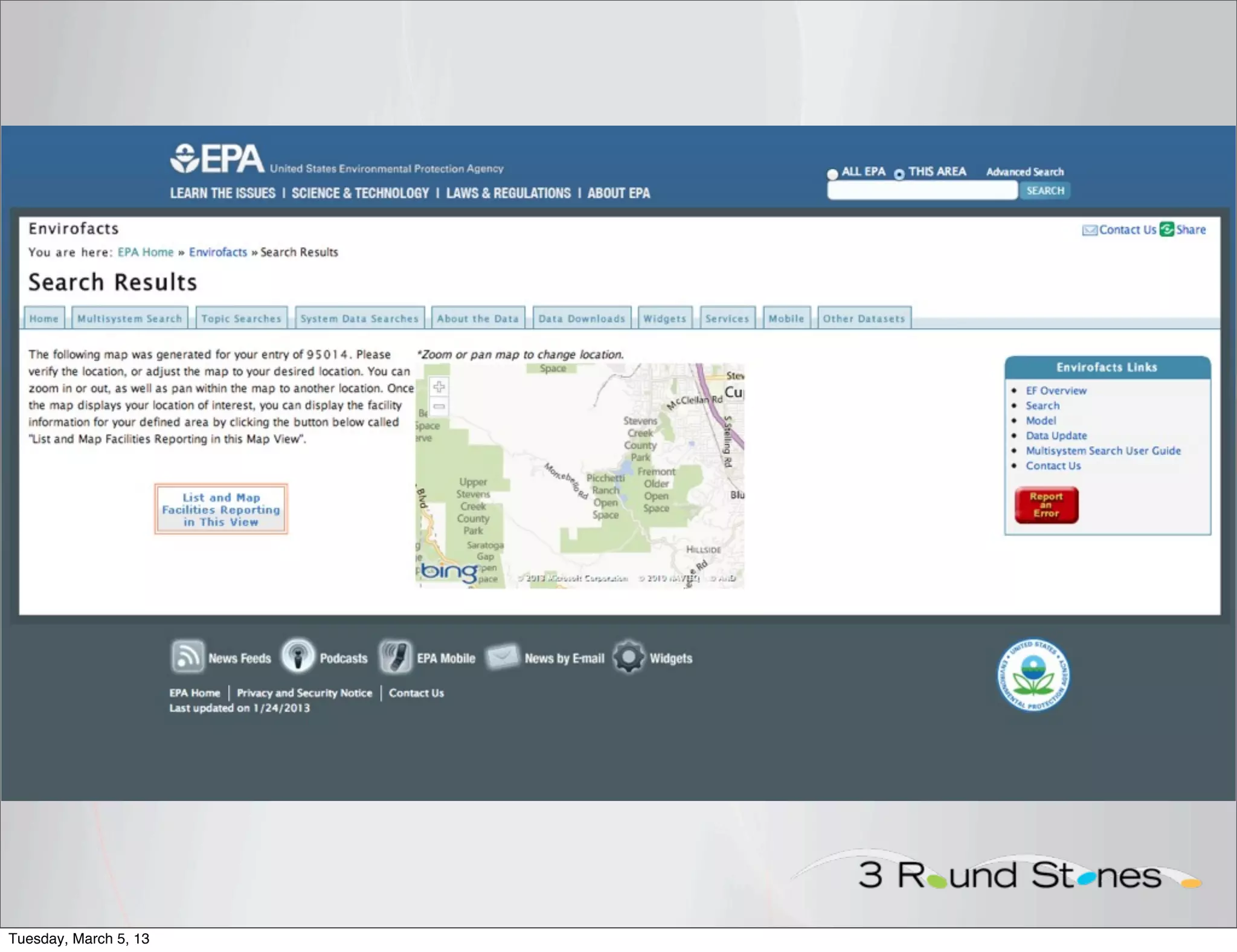Click the Bing logo on the map
This screenshot has height=952, width=1237.
(449, 571)
